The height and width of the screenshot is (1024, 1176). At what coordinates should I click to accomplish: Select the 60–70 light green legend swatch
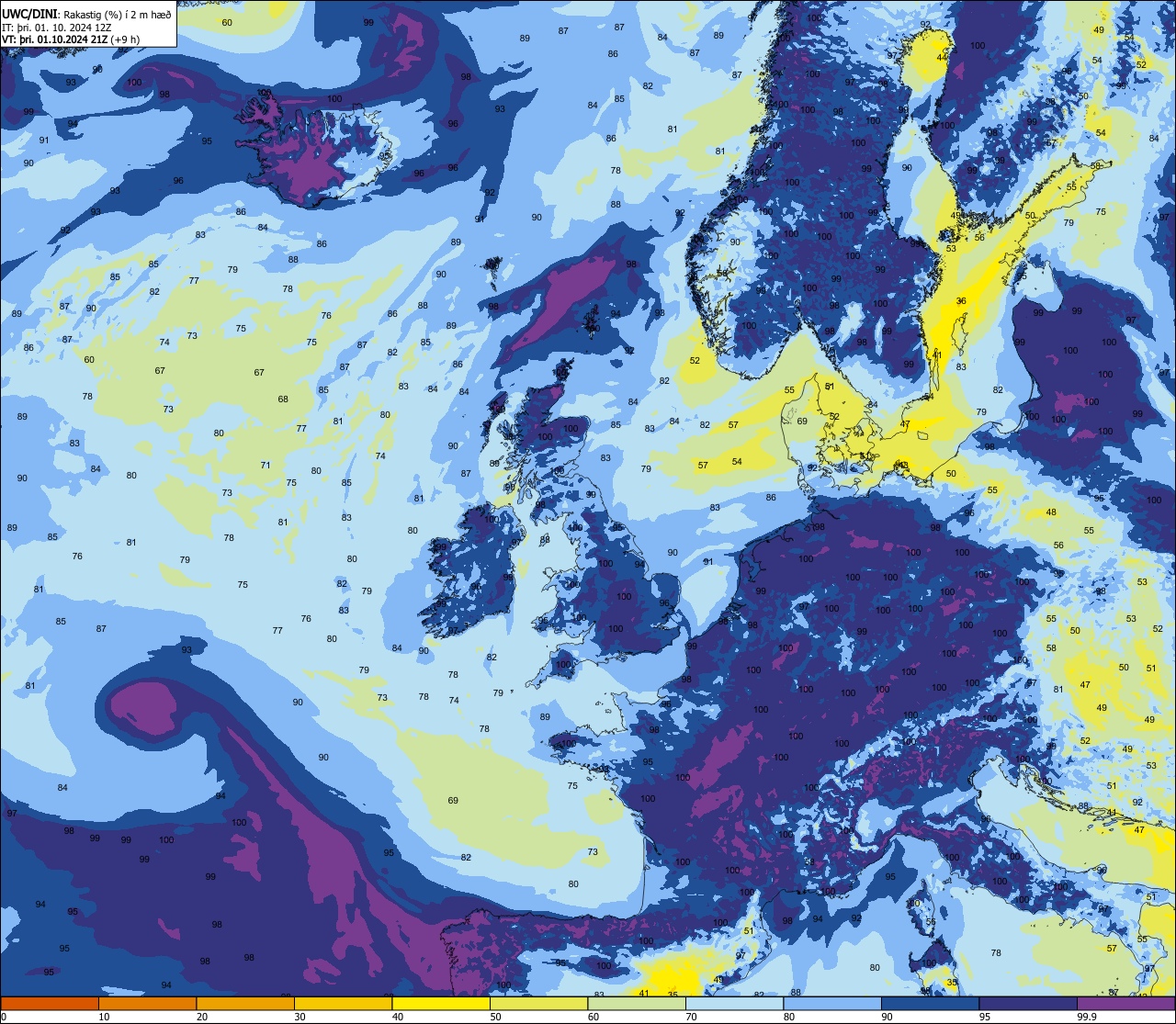pos(637,1003)
